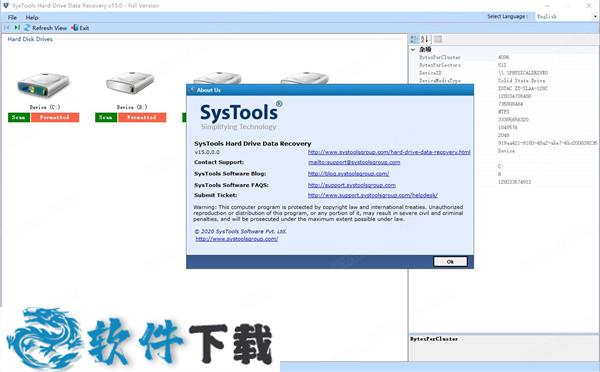Screen dimensions: 600x372
Task: Select the BytesPerSectors property row
Action: (504, 65)
